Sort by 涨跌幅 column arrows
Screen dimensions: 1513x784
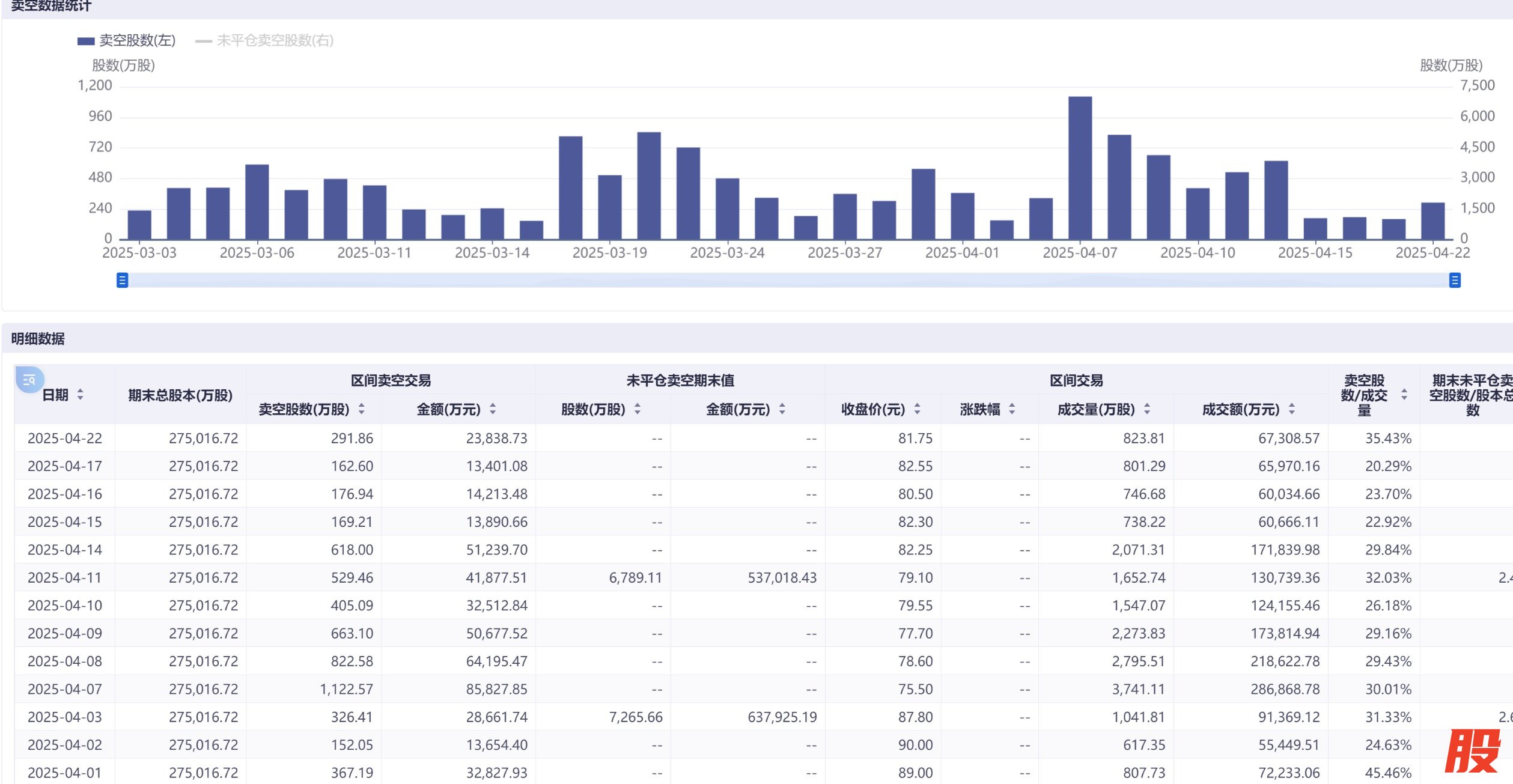click(x=1012, y=409)
